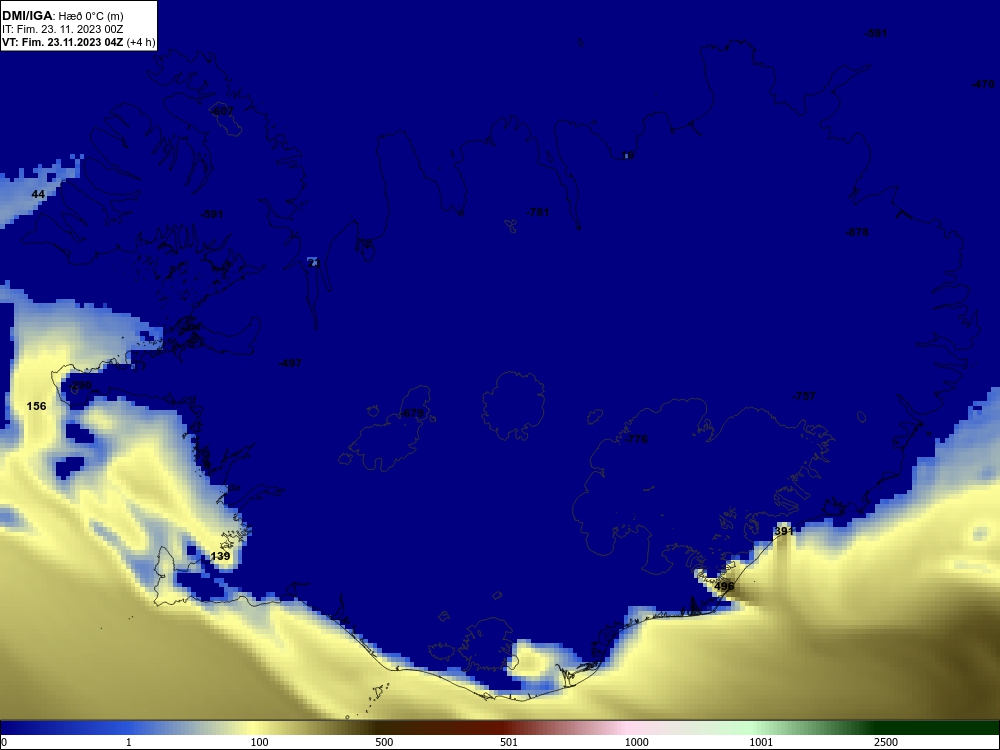Click the map value 496
This screenshot has height=750, width=1000.
(724, 586)
